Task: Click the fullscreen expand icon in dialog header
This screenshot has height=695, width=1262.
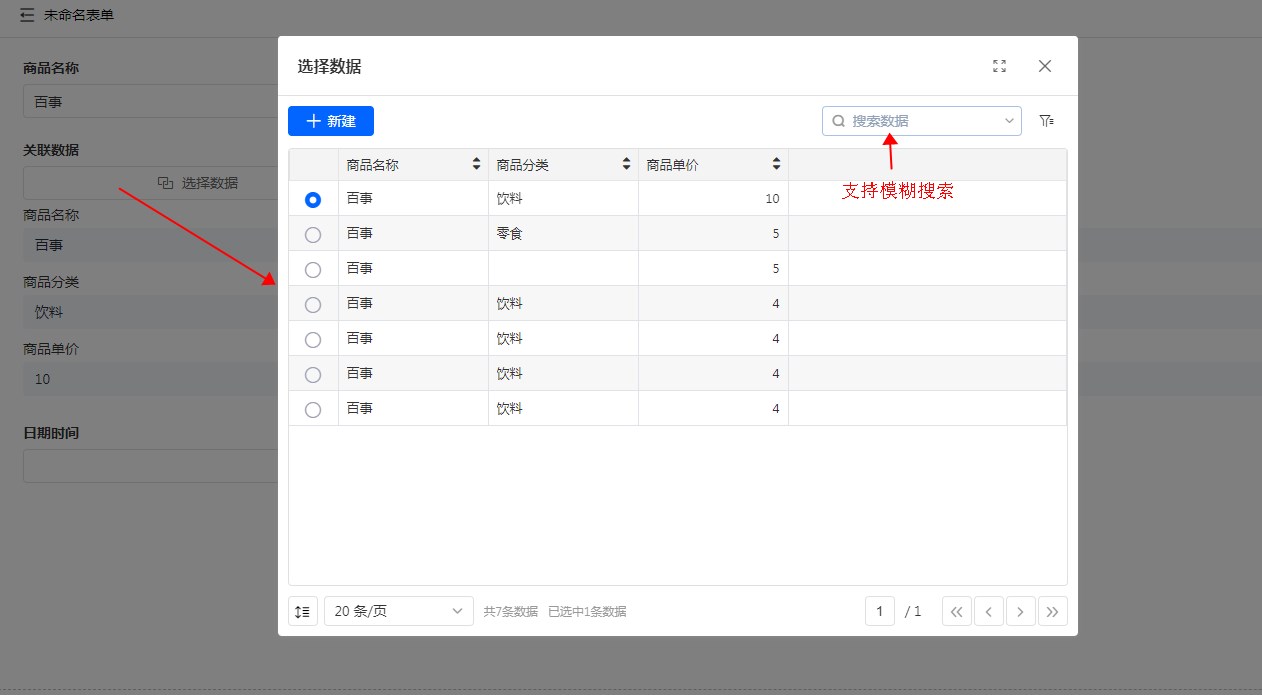Action: point(999,66)
